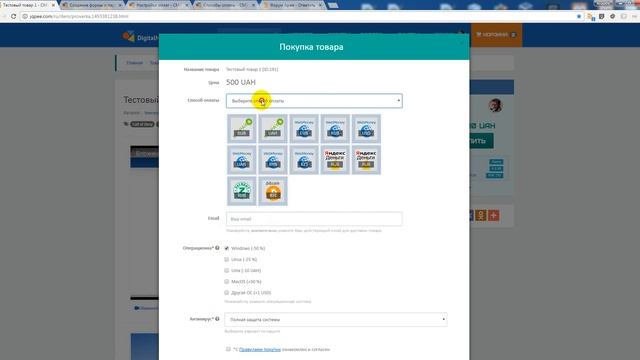Enable the MacOS (+50 %) checkbox
Viewport: 640px width, 360px height.
227,281
